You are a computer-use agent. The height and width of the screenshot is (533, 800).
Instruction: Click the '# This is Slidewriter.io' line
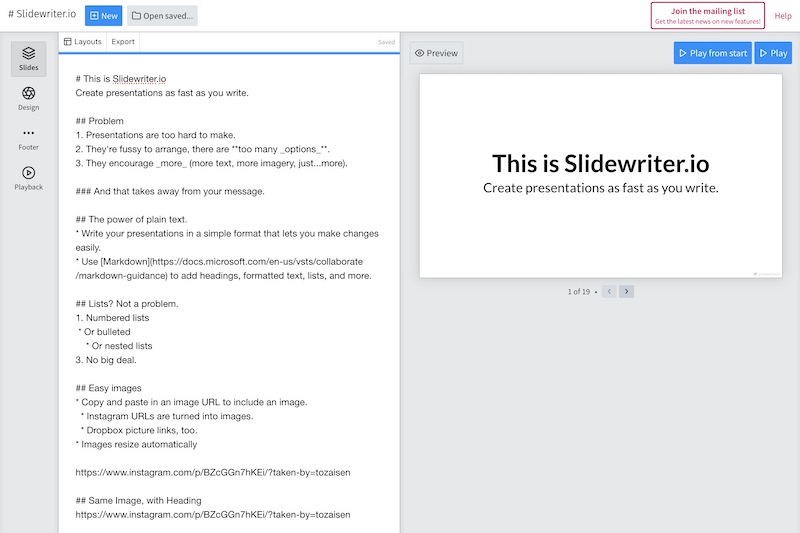pos(121,79)
